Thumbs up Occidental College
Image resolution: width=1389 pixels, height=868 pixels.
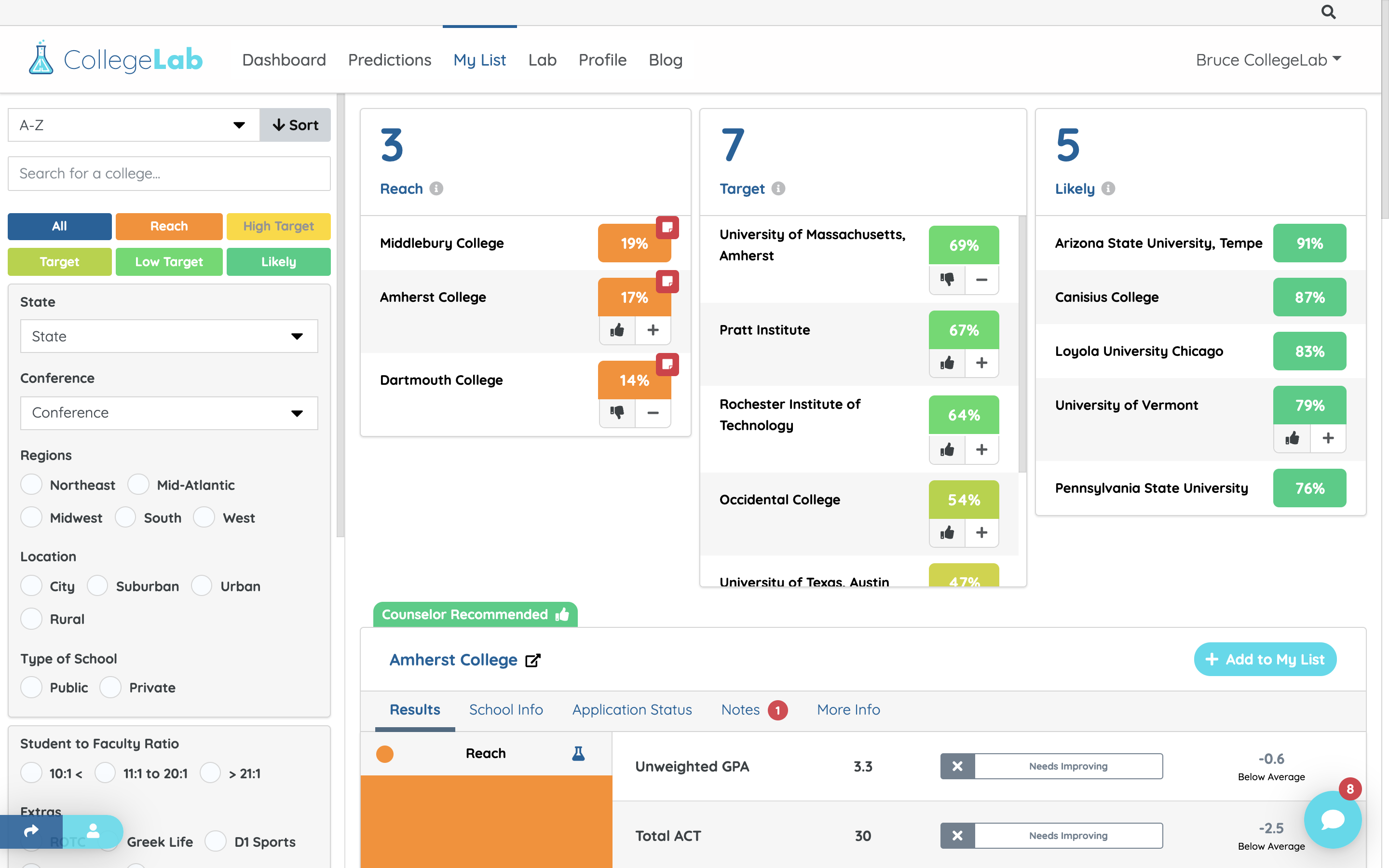(947, 533)
